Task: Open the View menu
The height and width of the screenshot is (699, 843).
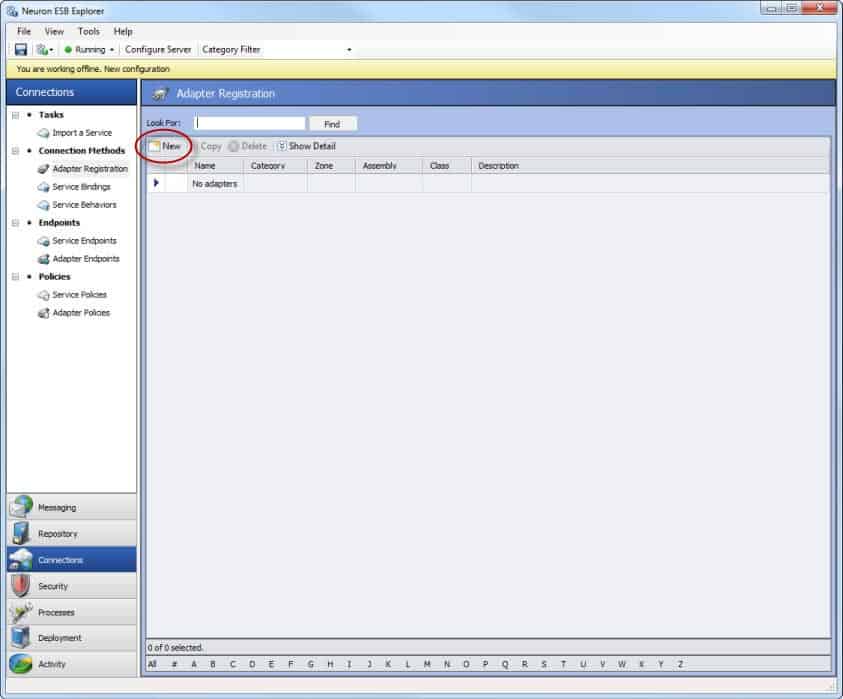Action: coord(54,32)
